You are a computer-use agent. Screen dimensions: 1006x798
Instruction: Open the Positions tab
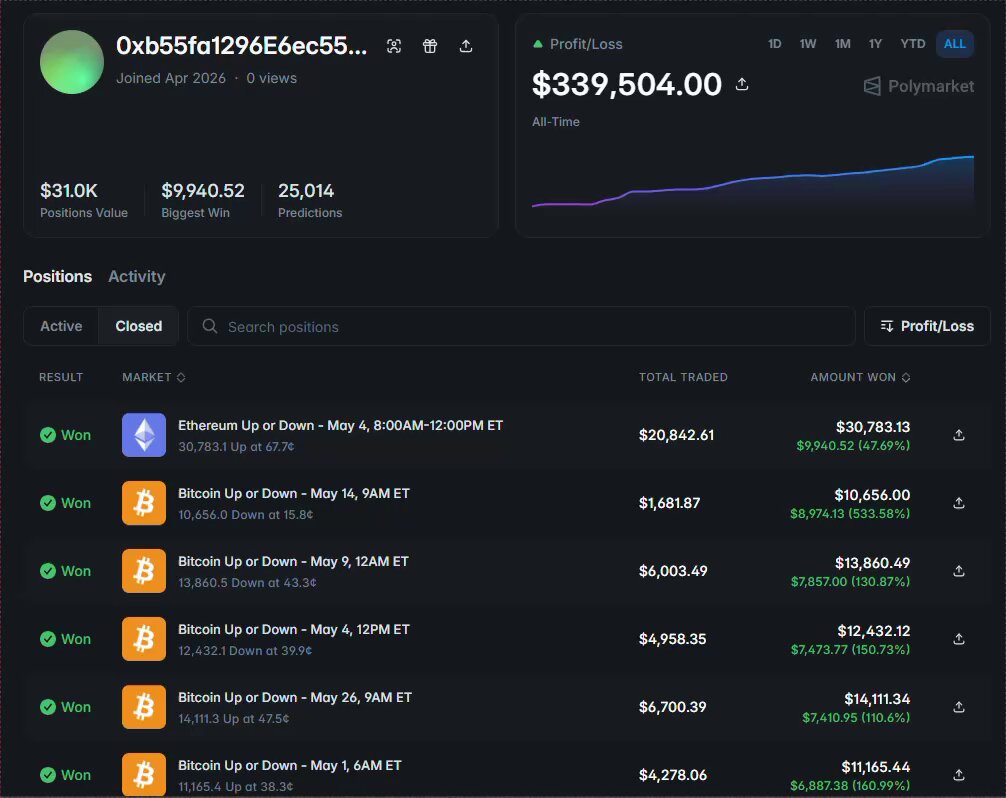point(57,276)
